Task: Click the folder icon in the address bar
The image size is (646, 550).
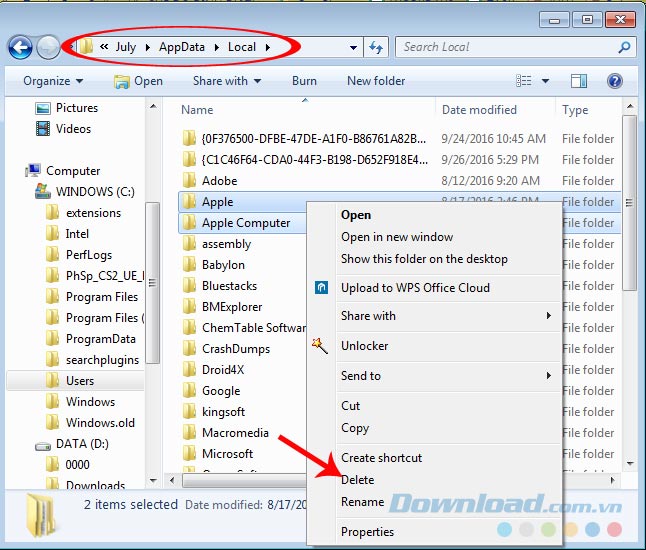Action: [86, 47]
